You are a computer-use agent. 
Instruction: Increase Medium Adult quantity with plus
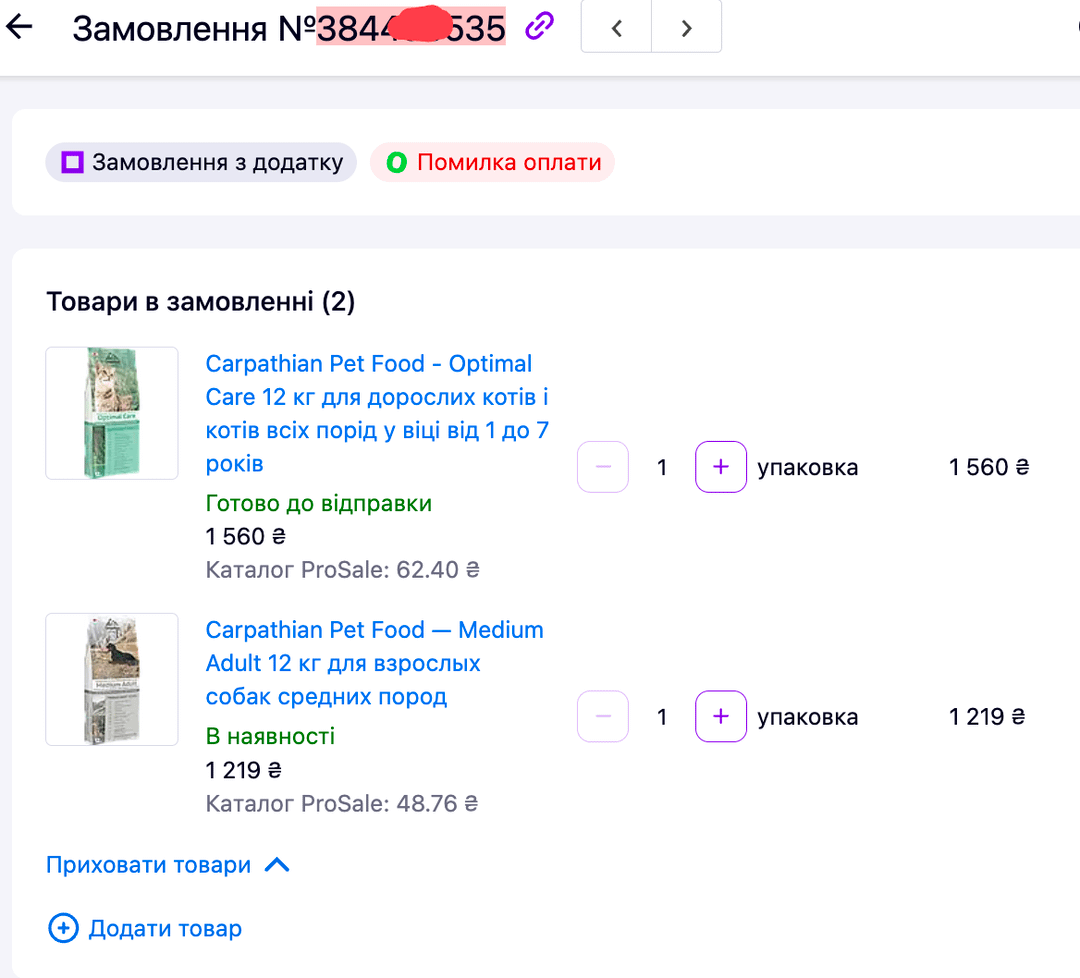click(x=720, y=716)
